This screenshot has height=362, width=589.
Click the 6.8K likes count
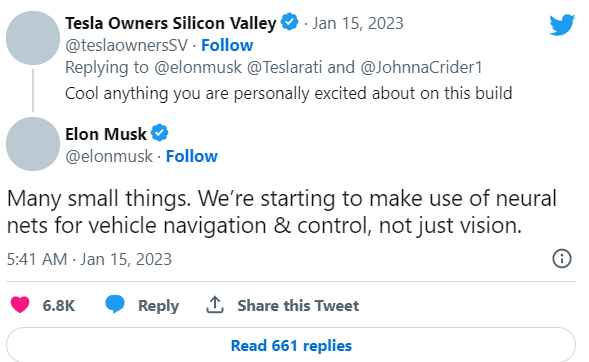[x=59, y=305]
